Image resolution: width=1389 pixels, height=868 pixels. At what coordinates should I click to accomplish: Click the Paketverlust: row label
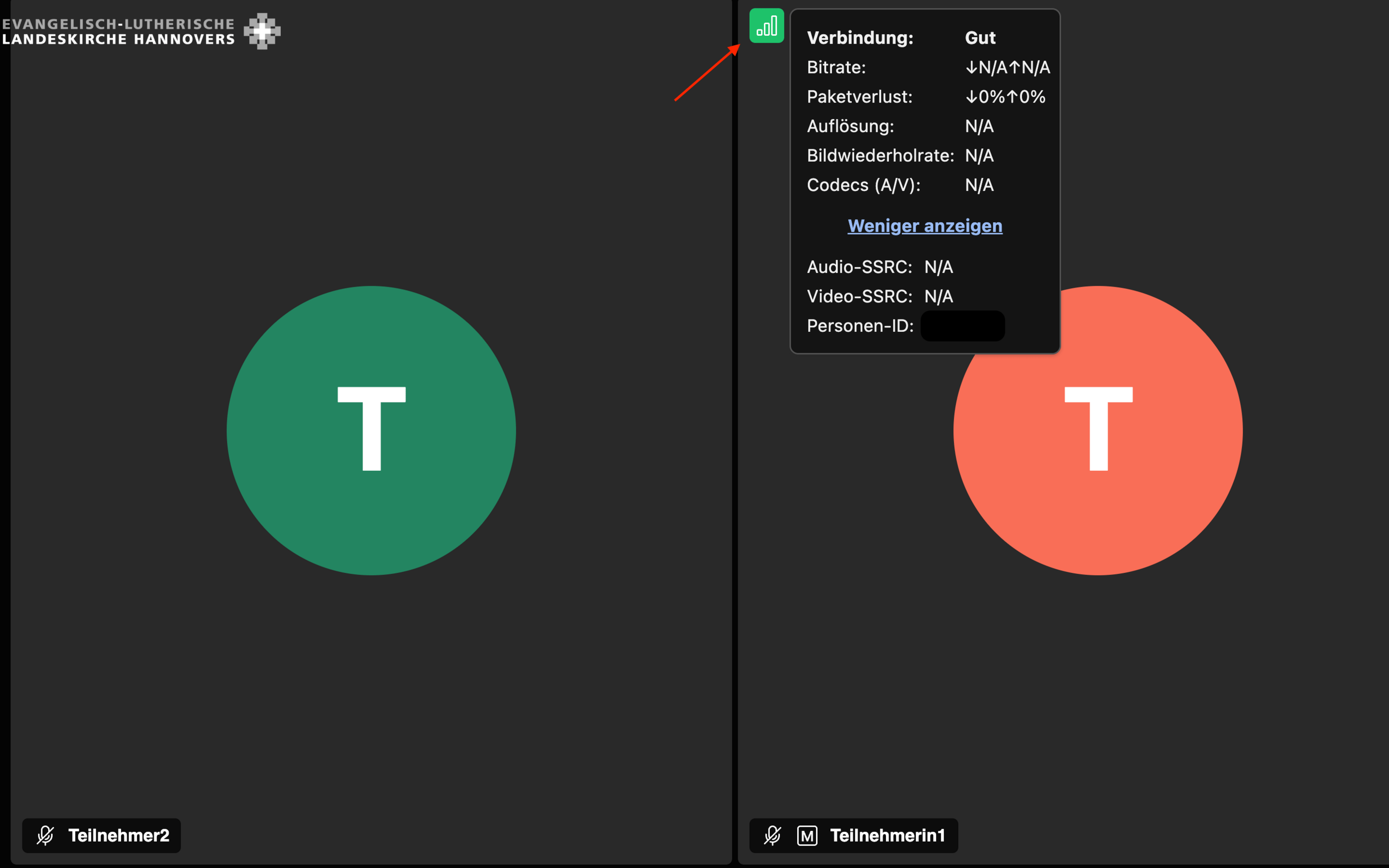pyautogui.click(x=859, y=96)
